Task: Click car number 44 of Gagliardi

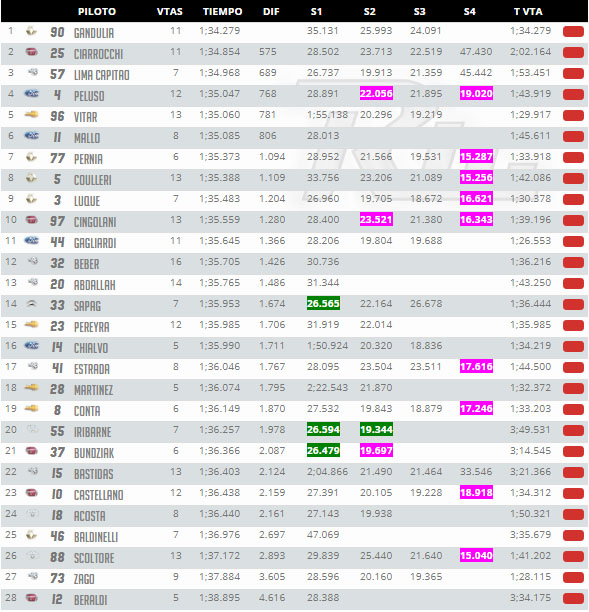Action: (57, 242)
